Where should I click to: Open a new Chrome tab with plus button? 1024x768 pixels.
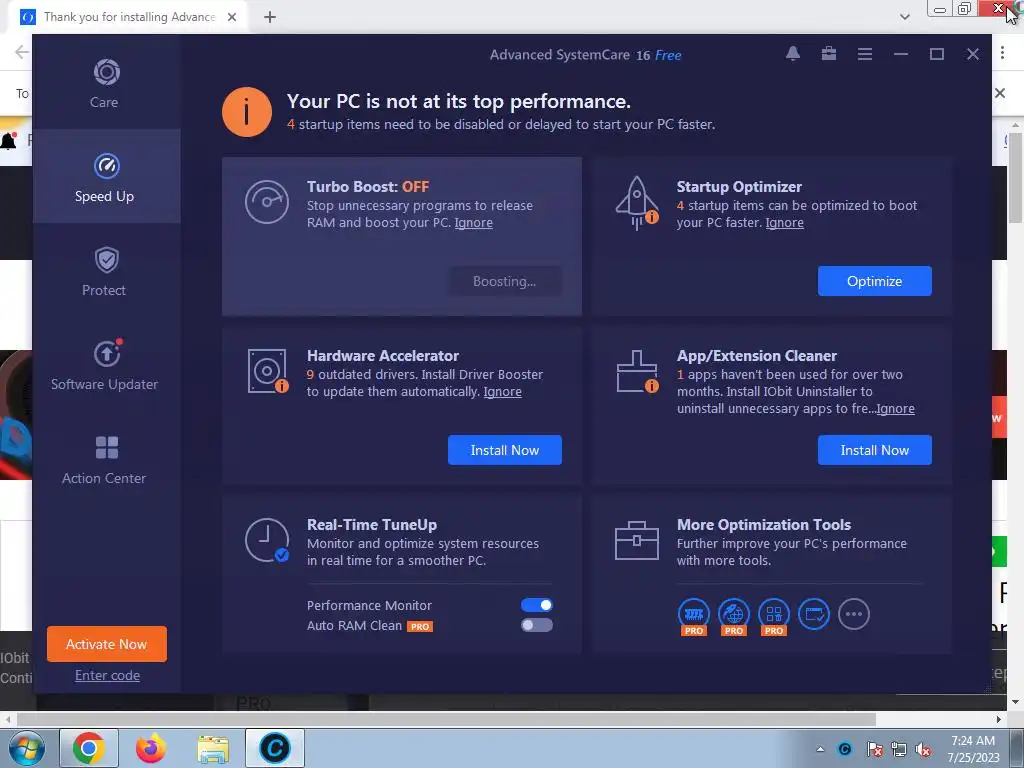[x=270, y=17]
